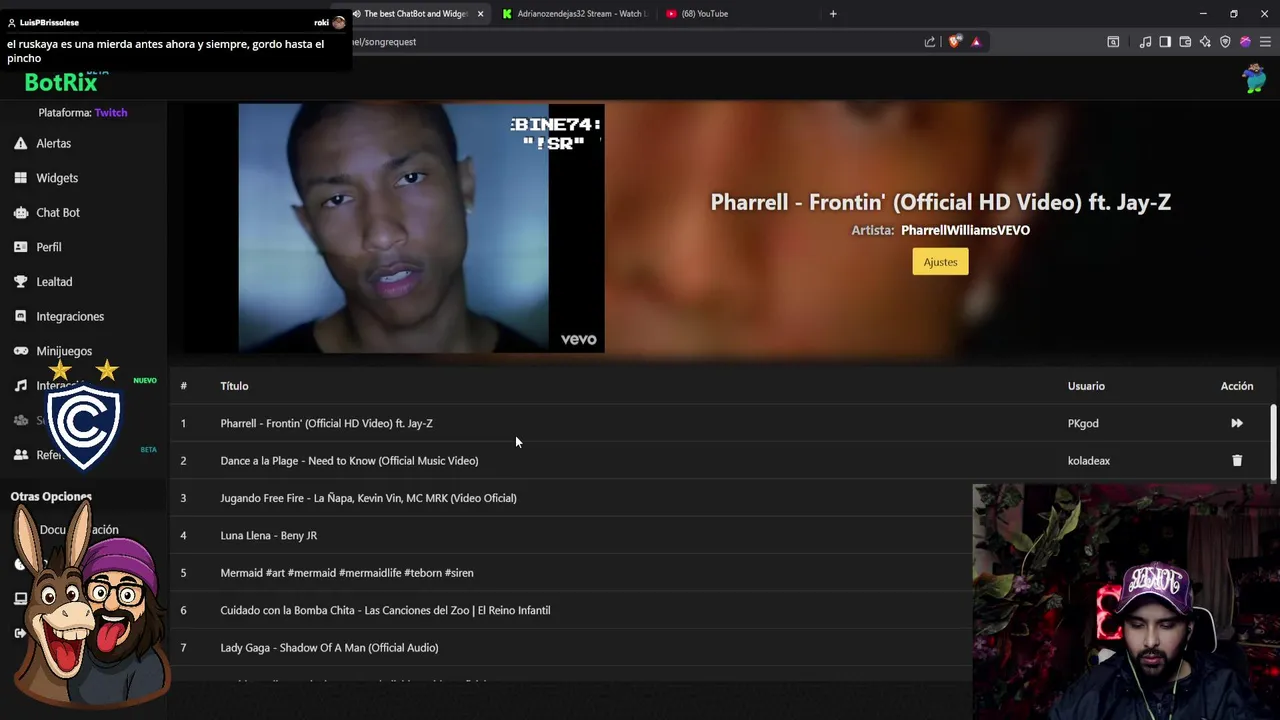Select The best ChatBot and Widgets tab

click(415, 14)
